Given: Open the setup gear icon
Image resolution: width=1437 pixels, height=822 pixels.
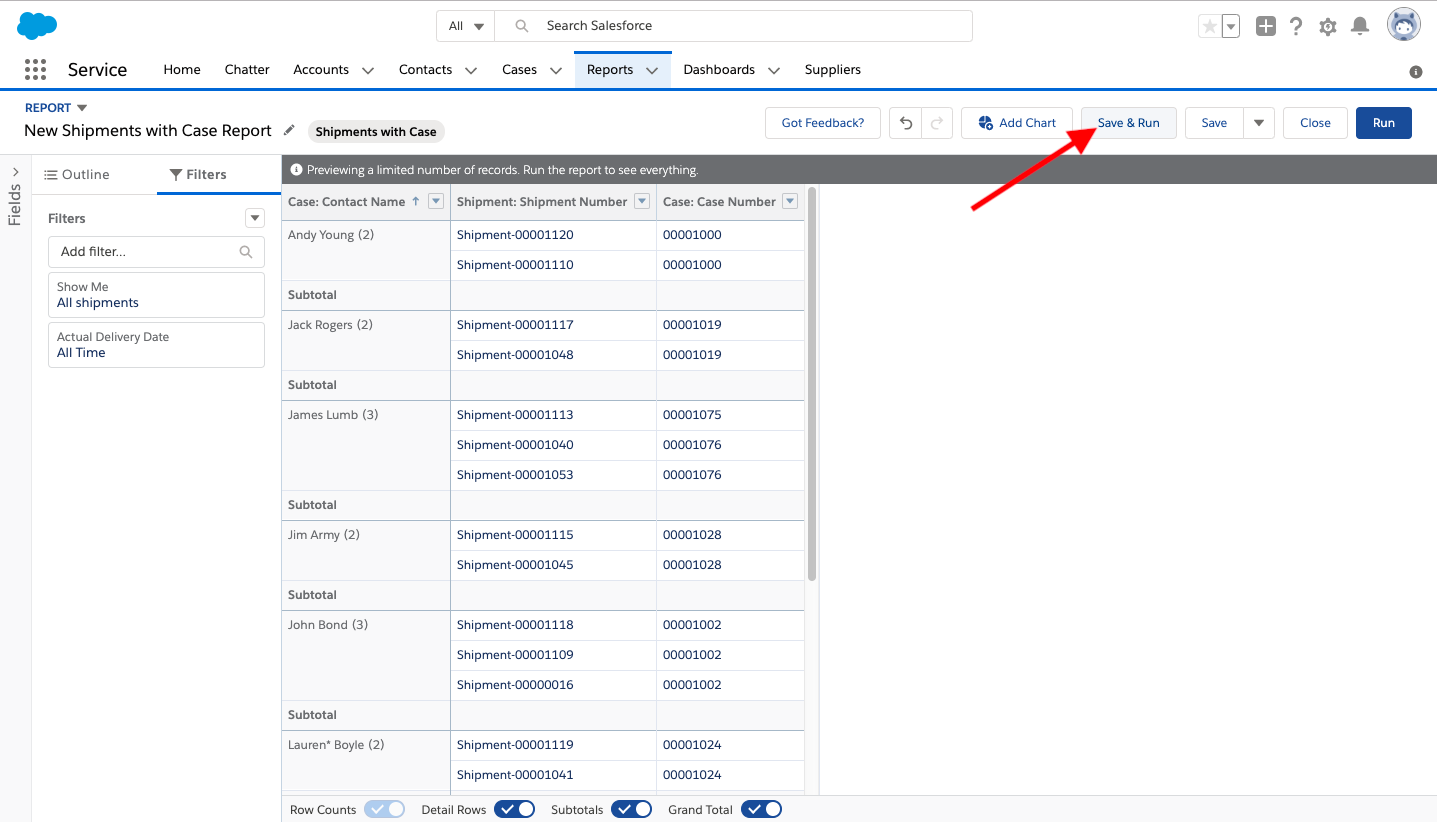Looking at the screenshot, I should pos(1328,27).
